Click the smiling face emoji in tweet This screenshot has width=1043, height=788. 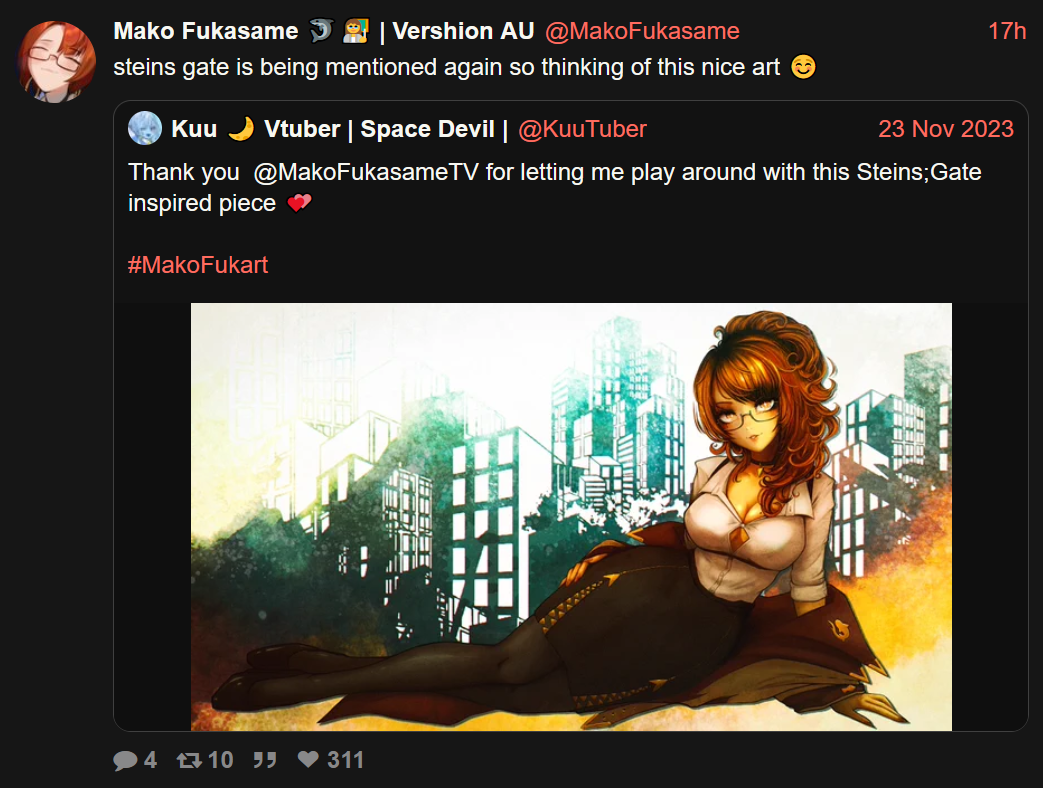pos(804,67)
